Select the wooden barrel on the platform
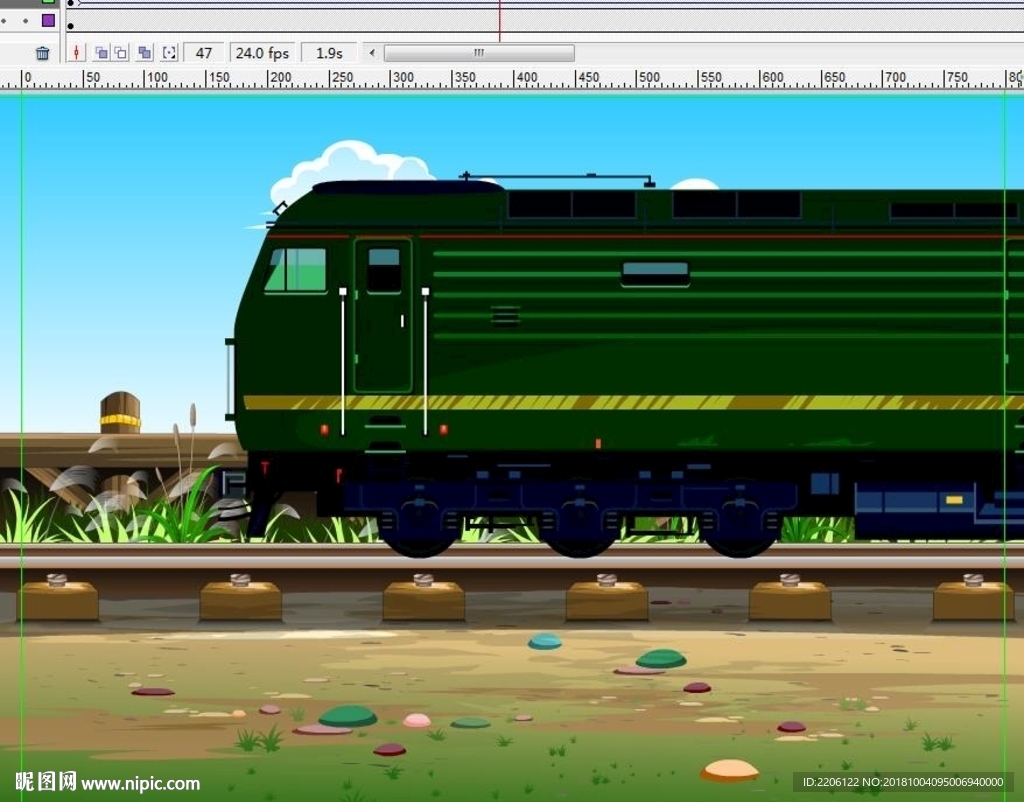The height and width of the screenshot is (802, 1024). (x=120, y=413)
